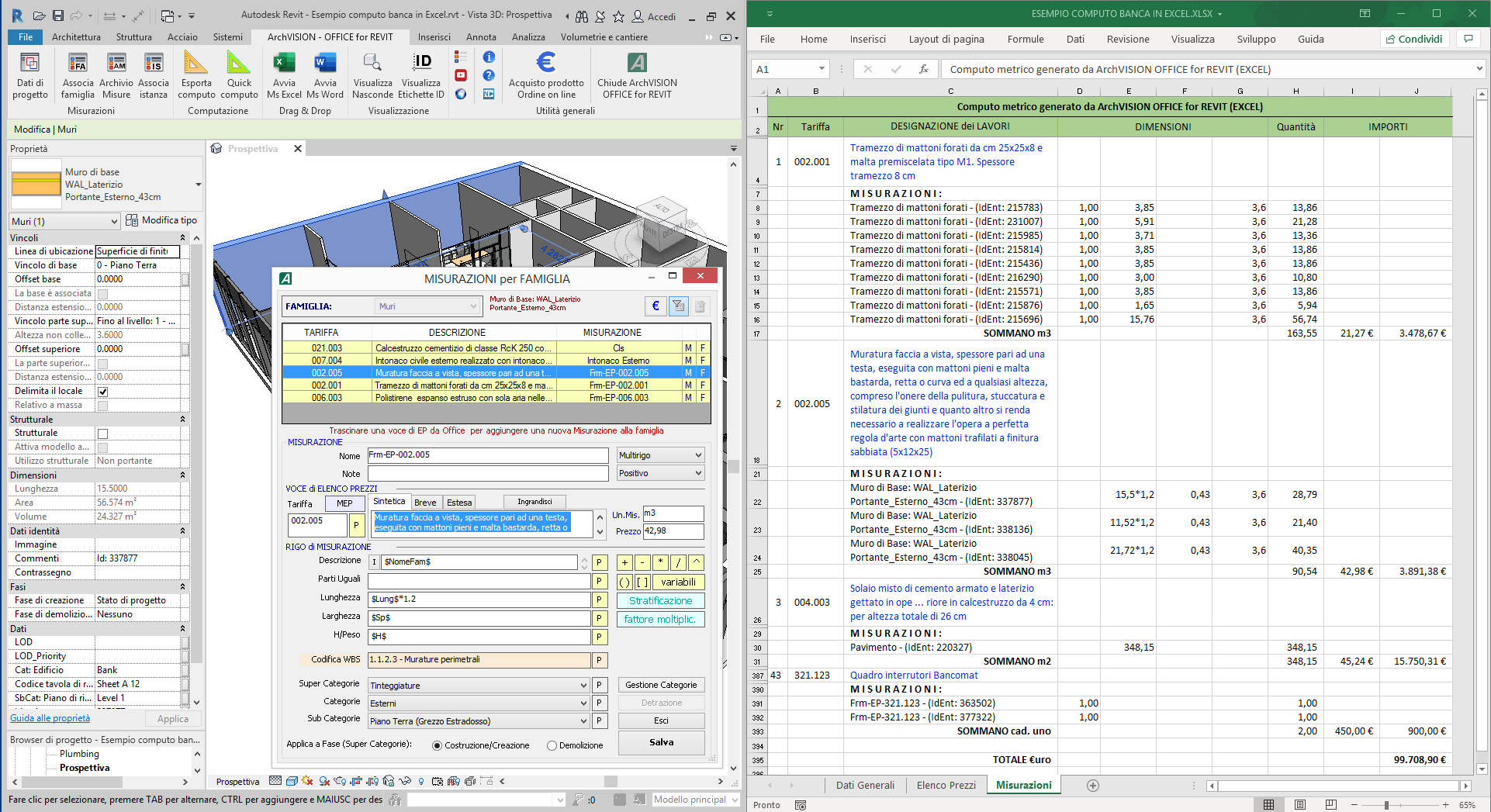Viewport: 1491px width, 812px height.
Task: Select Excel Page Layout view icon
Action: tap(1300, 804)
